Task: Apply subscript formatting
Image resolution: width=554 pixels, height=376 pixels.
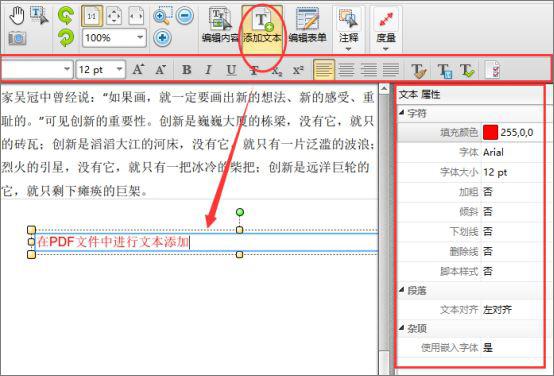Action: click(x=277, y=70)
